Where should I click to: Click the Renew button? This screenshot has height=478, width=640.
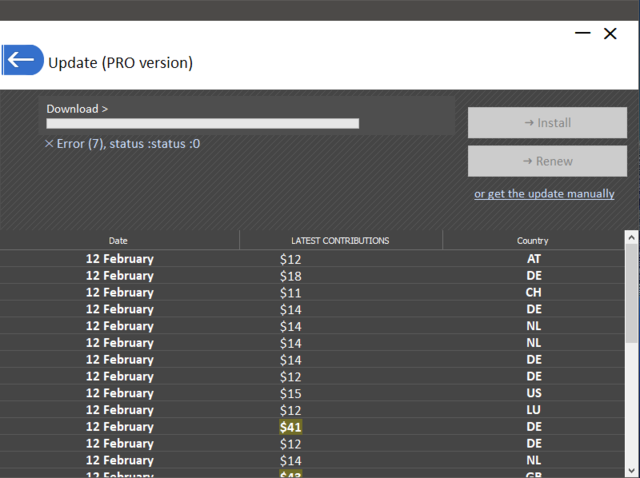547,161
